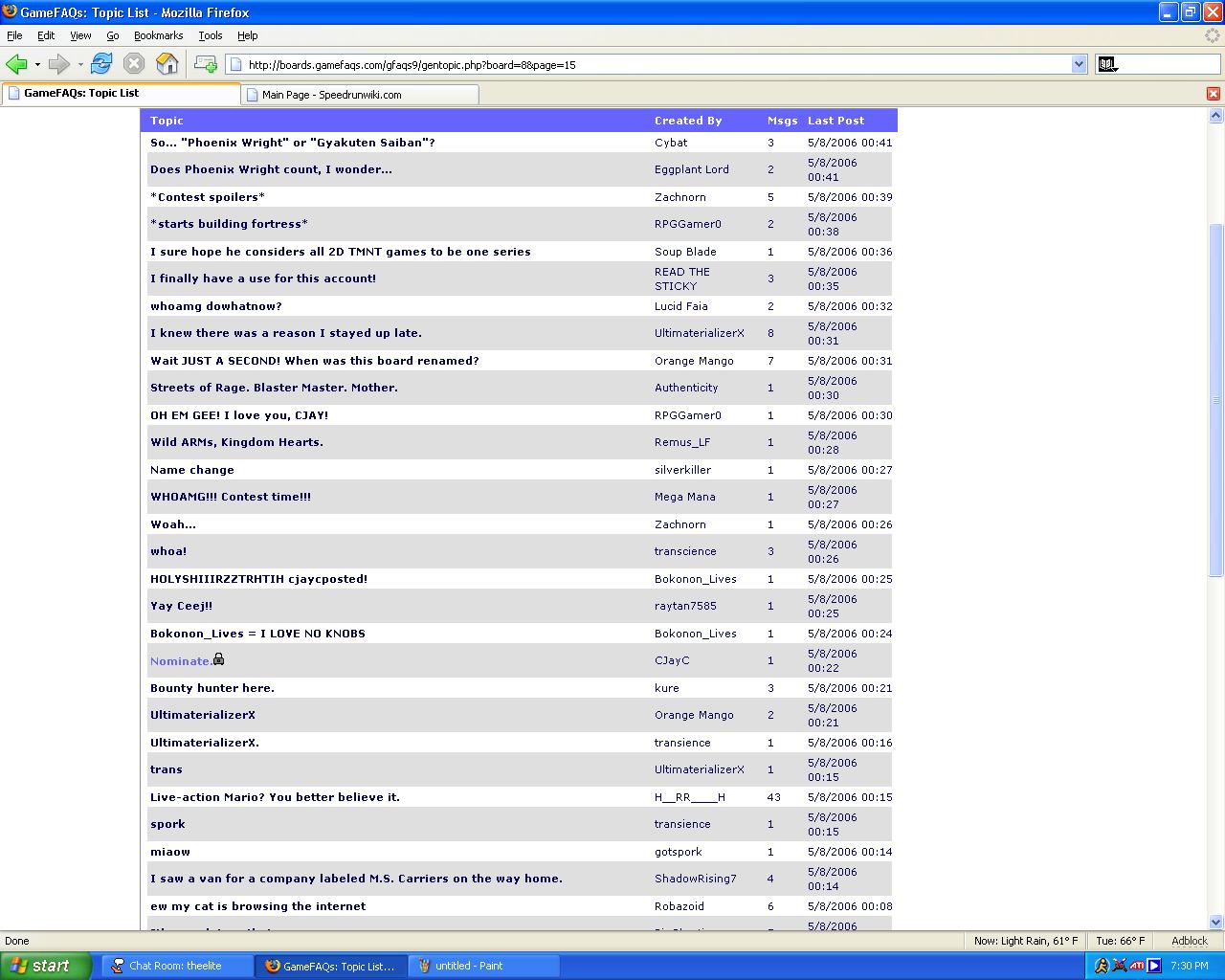Open the File menu
The width and height of the screenshot is (1225, 980).
(x=14, y=35)
